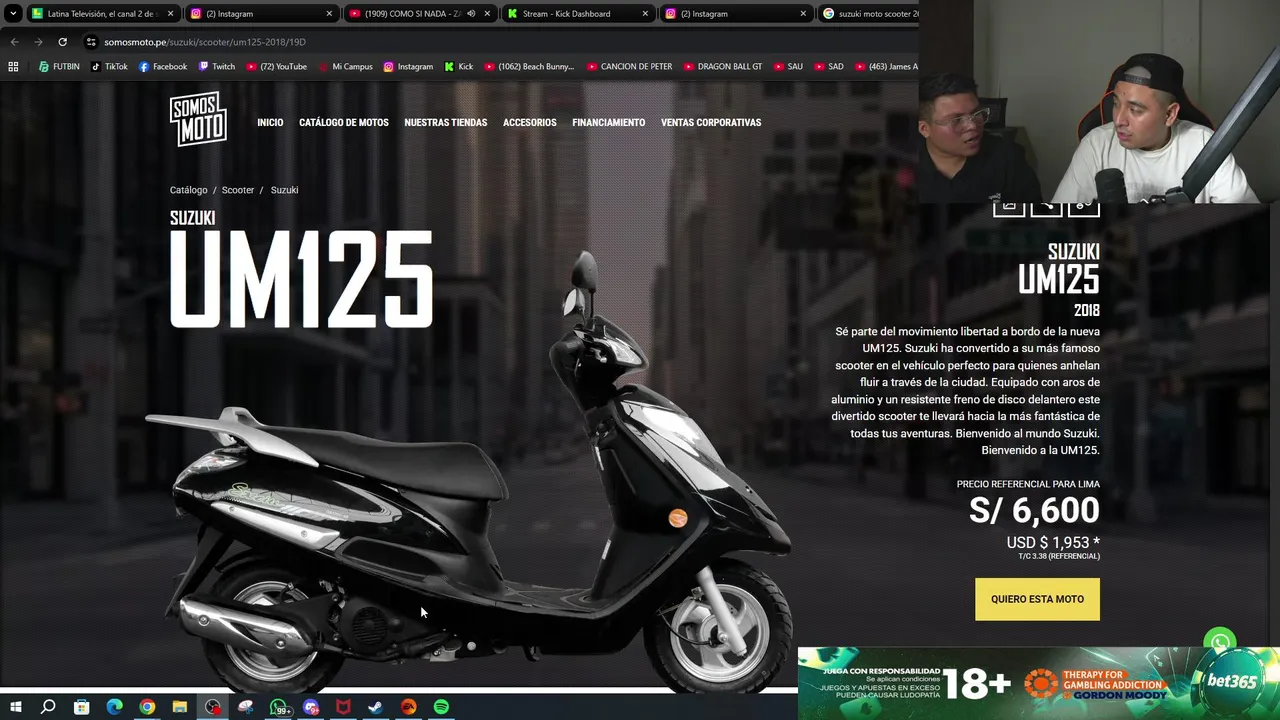Screen dimensions: 1280x720
Task: Open McAfee from the taskbar
Action: (343, 707)
